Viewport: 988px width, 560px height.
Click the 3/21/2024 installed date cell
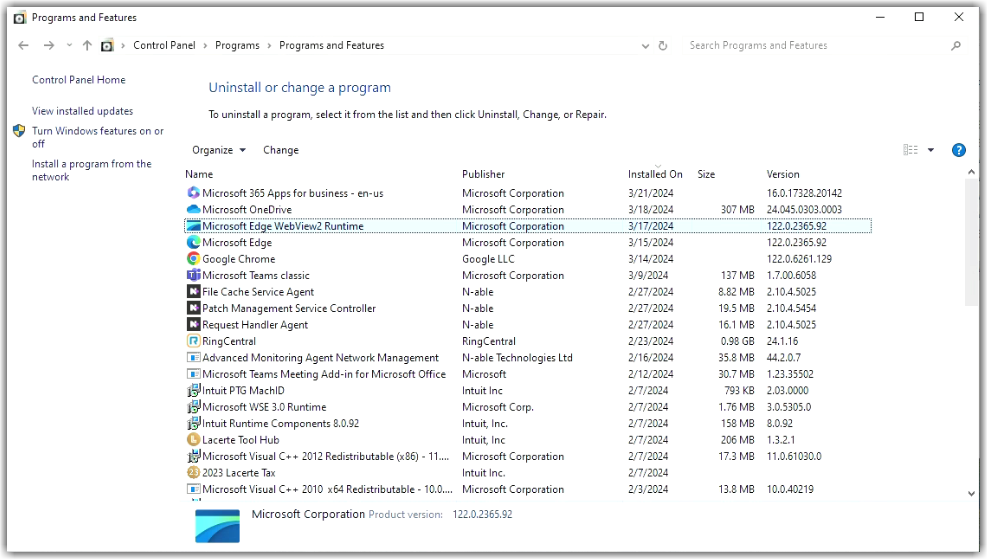[651, 193]
